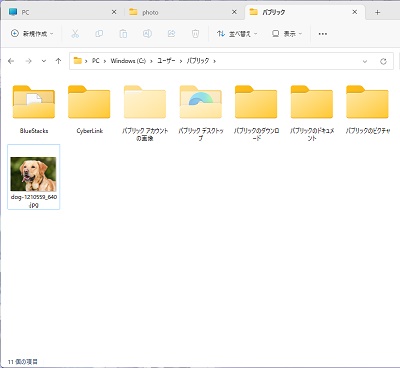
Task: Select the BlueStacks folder icon
Action: pos(34,102)
